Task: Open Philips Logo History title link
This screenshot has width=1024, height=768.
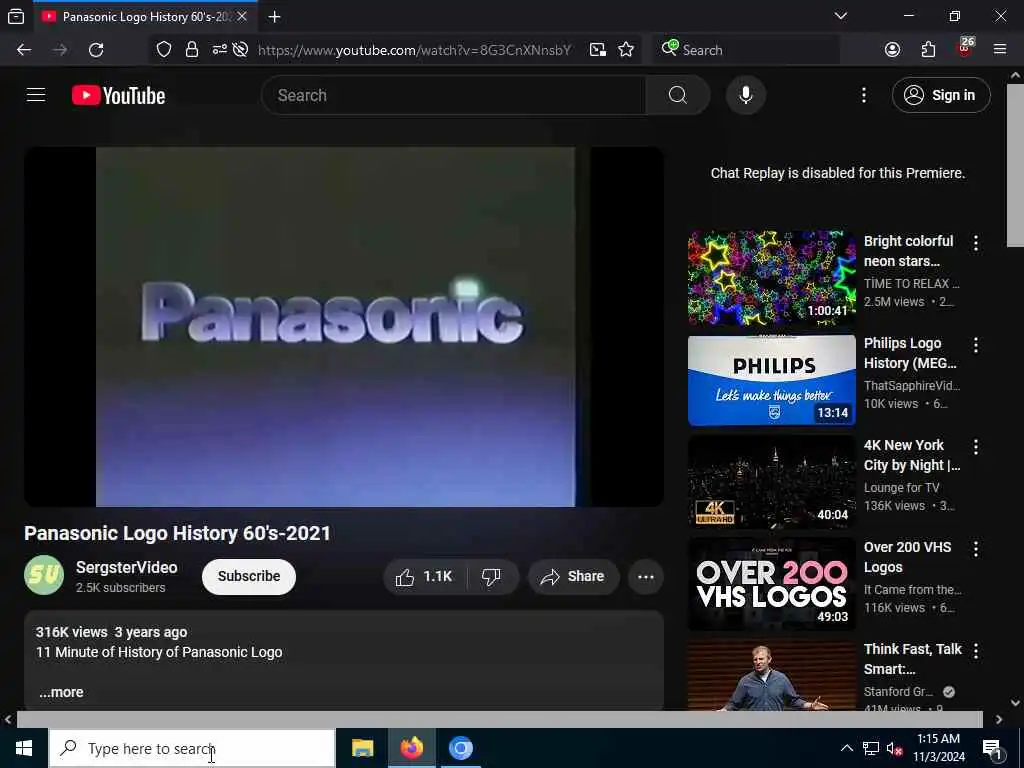Action: (x=910, y=353)
